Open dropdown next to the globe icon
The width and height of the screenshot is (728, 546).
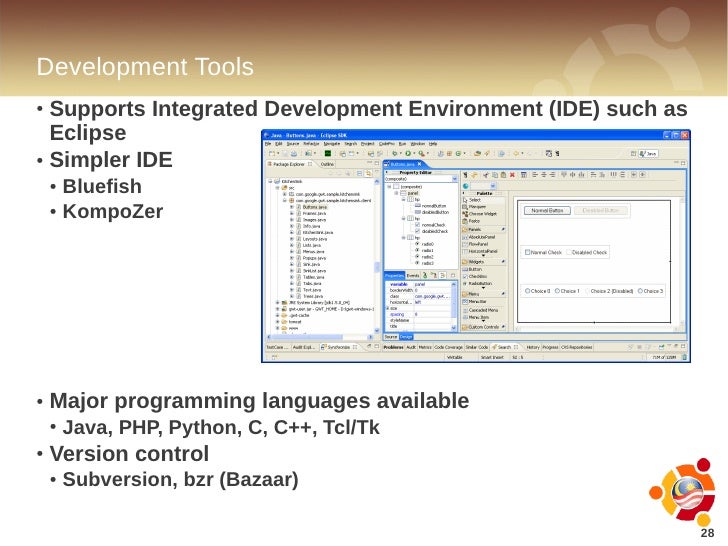click(x=493, y=186)
